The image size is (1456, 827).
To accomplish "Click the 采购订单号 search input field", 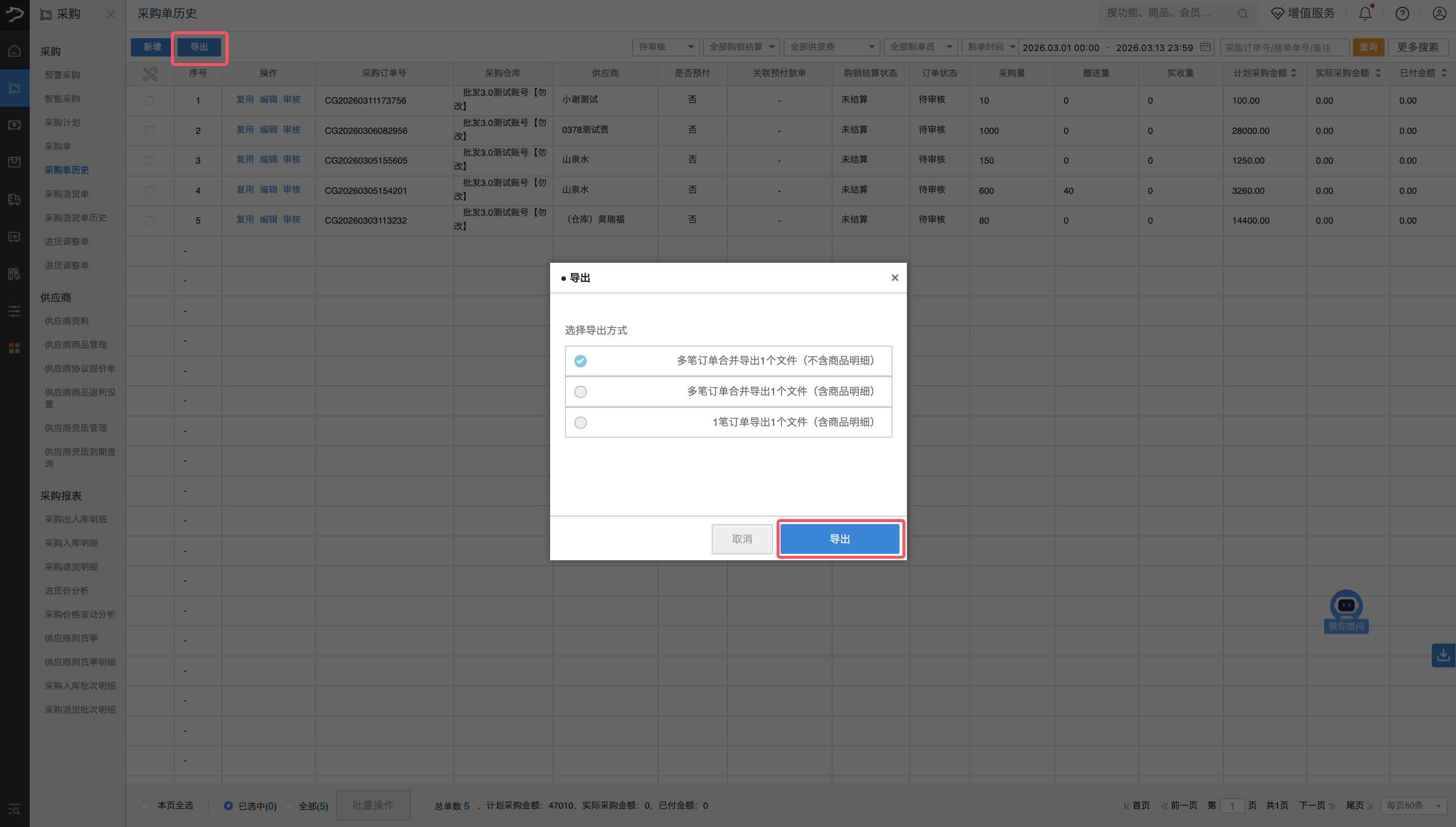I will click(x=1284, y=48).
